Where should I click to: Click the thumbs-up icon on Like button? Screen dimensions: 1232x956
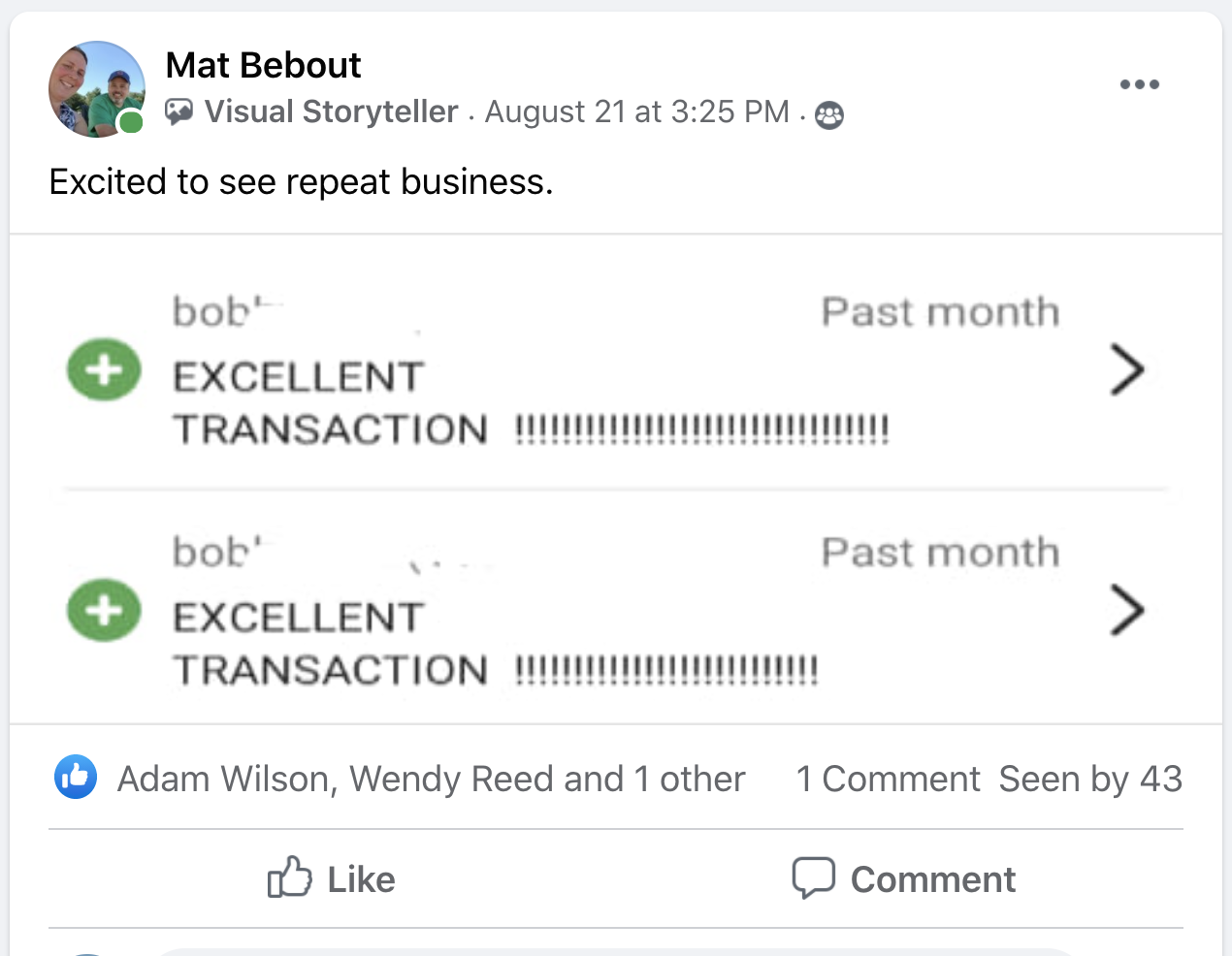(289, 877)
